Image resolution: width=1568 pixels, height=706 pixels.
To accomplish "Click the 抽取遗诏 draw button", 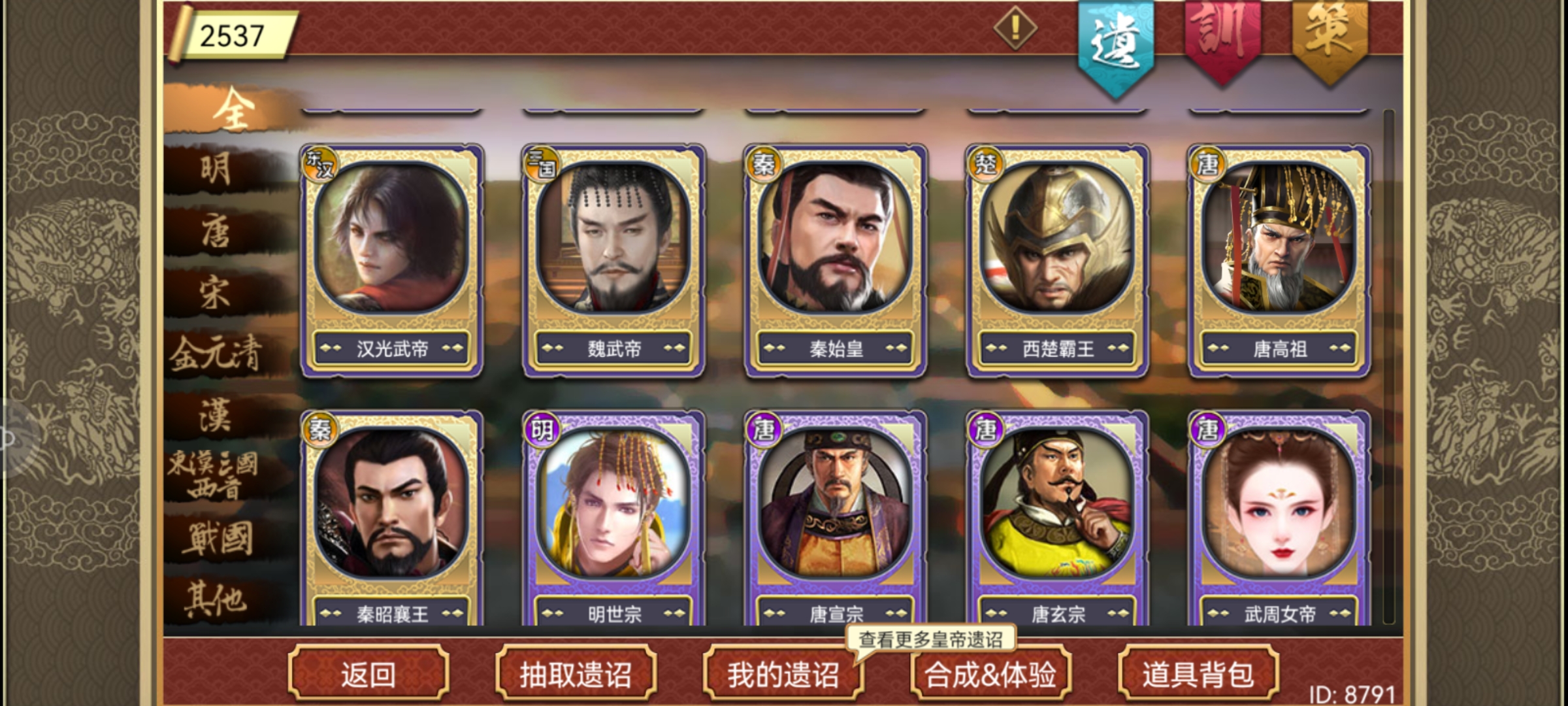I will coord(576,673).
